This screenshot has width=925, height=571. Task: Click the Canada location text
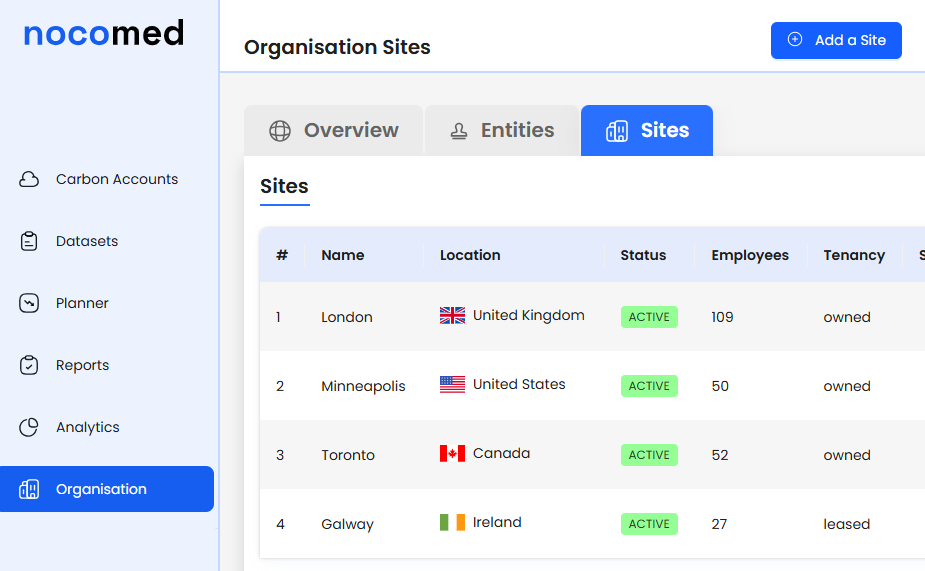pos(501,453)
